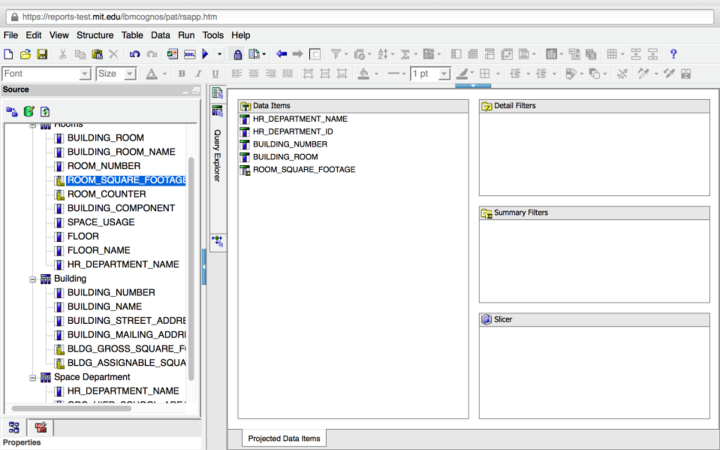Click the Run report play icon
This screenshot has width=720, height=450.
click(206, 54)
